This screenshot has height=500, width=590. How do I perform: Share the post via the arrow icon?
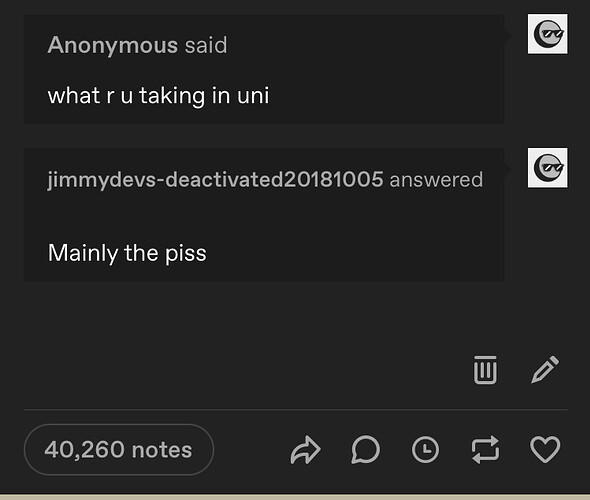coord(305,450)
